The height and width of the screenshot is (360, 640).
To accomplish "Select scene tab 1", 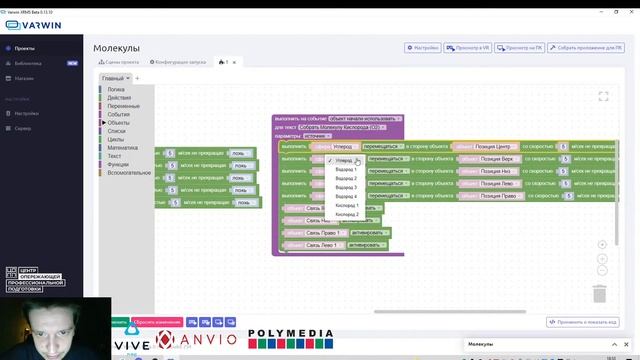I will pyautogui.click(x=224, y=62).
